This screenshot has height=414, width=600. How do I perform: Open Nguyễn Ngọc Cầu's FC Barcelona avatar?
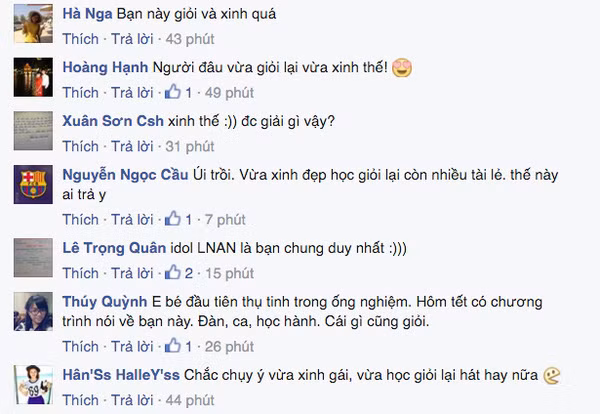pyautogui.click(x=33, y=184)
